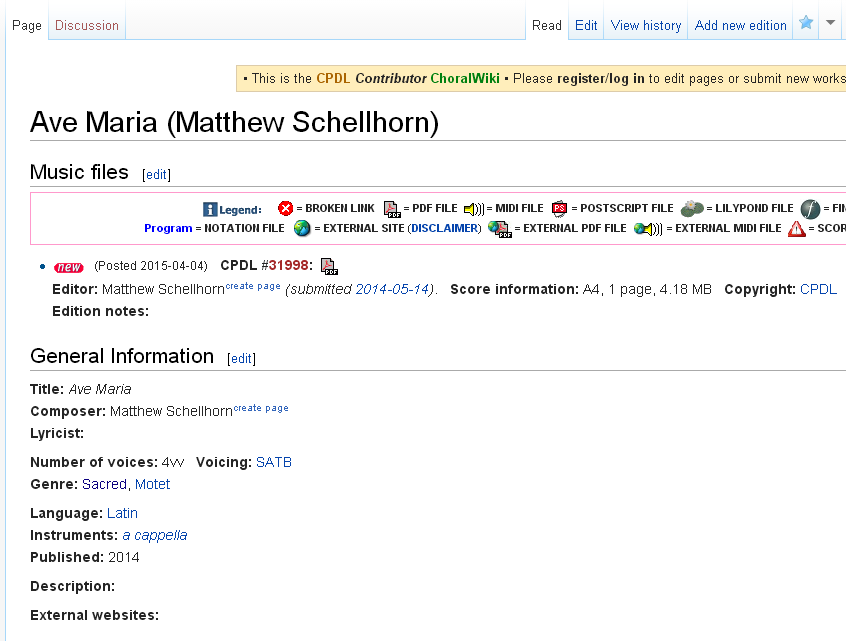
Task: Switch to the Discussion tab
Action: [87, 25]
